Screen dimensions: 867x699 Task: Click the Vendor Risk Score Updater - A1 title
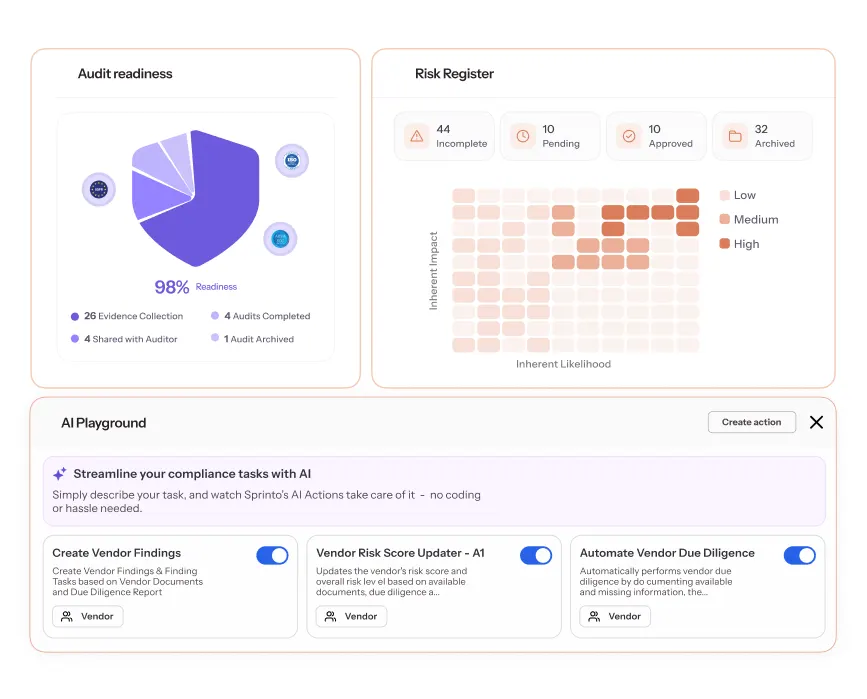coord(400,553)
